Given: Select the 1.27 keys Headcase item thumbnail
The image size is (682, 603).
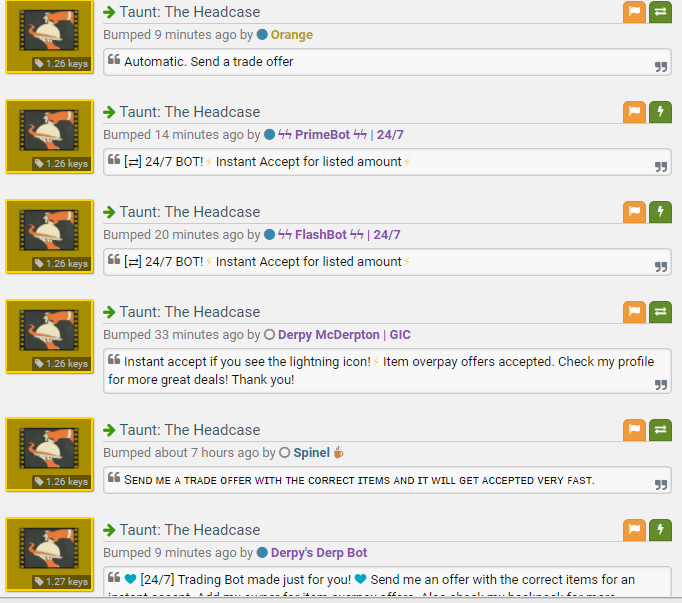Looking at the screenshot, I should tap(50, 554).
